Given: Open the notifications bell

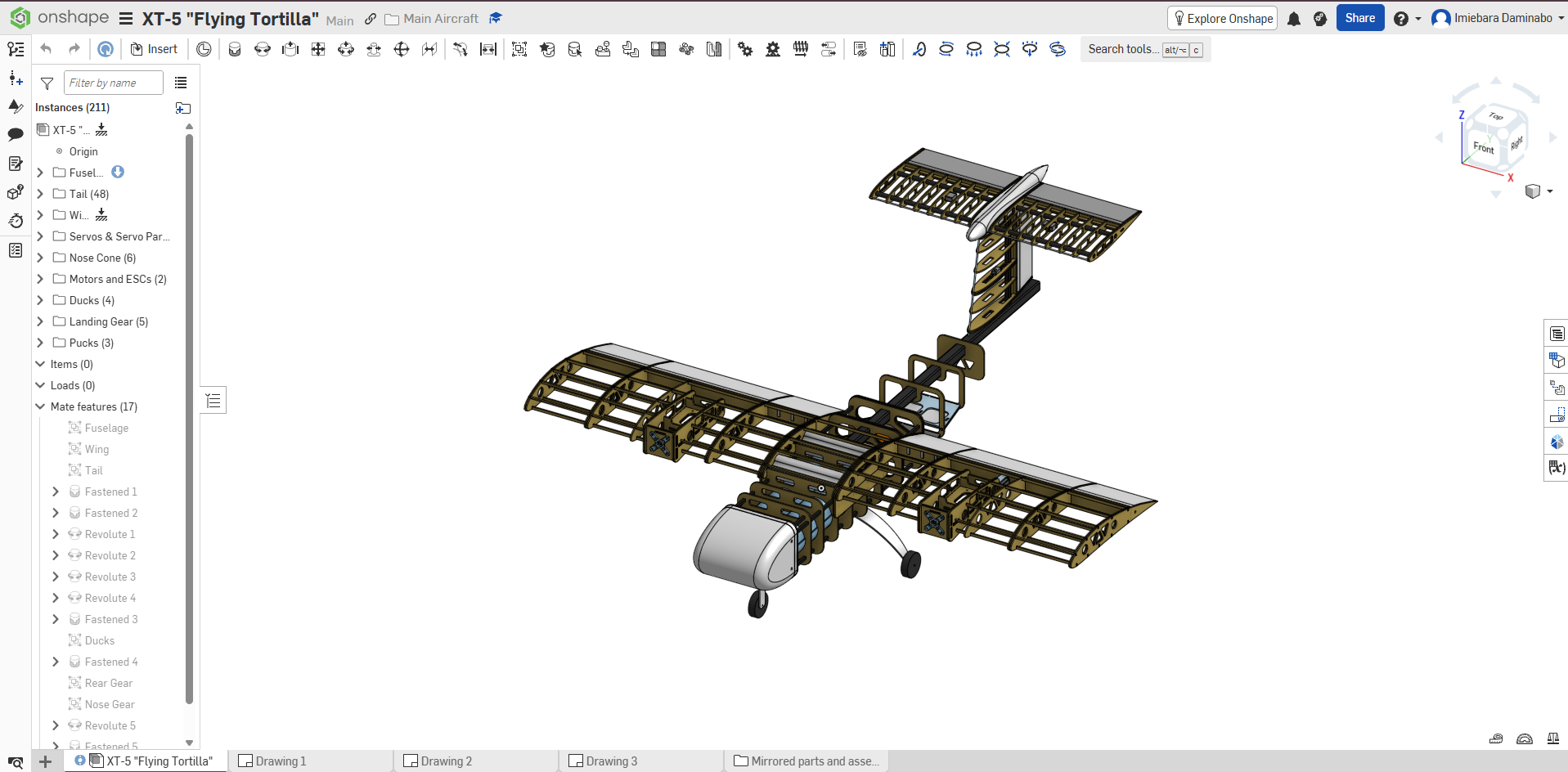Looking at the screenshot, I should pos(1294,19).
